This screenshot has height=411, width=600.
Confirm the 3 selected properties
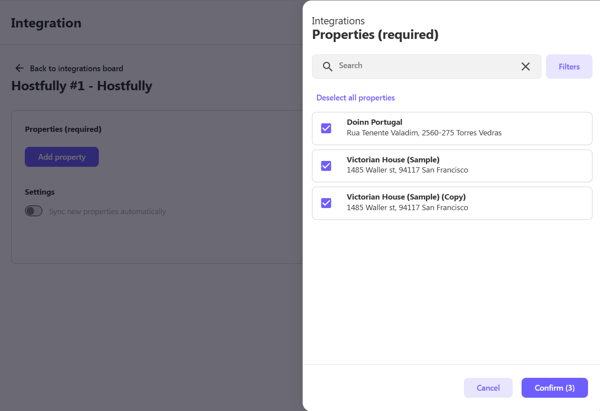554,387
